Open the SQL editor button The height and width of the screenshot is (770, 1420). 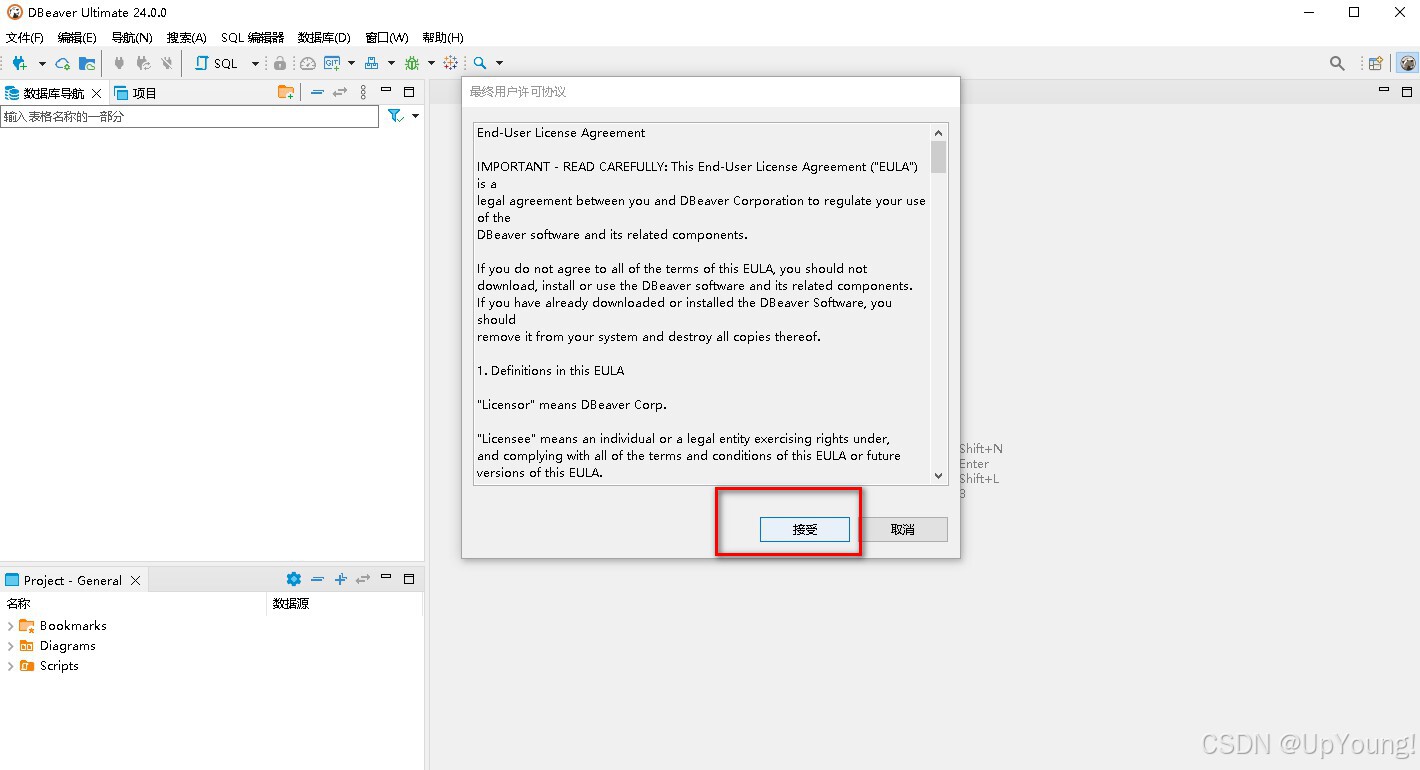point(216,63)
